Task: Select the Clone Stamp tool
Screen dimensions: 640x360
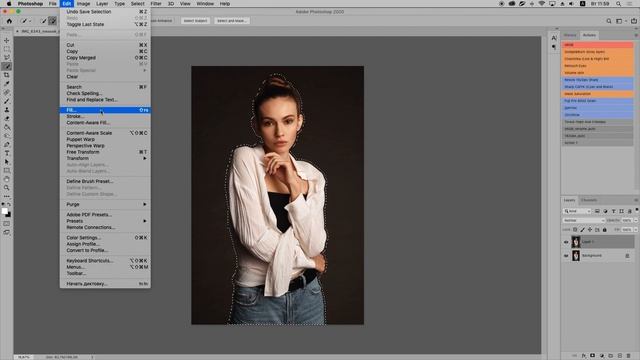Action: (x=7, y=110)
